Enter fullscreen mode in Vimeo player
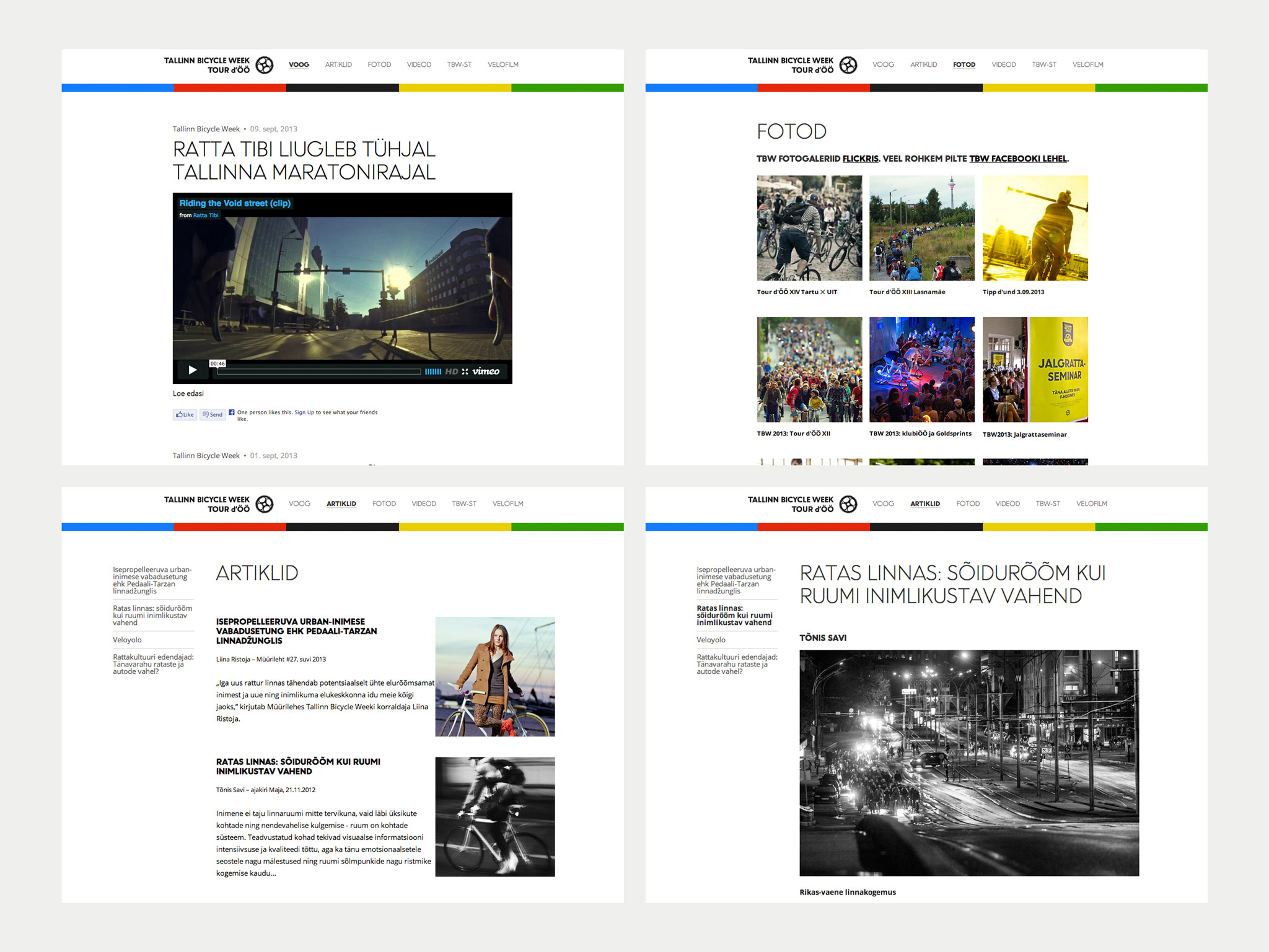Image resolution: width=1269 pixels, height=952 pixels. pyautogui.click(x=465, y=372)
